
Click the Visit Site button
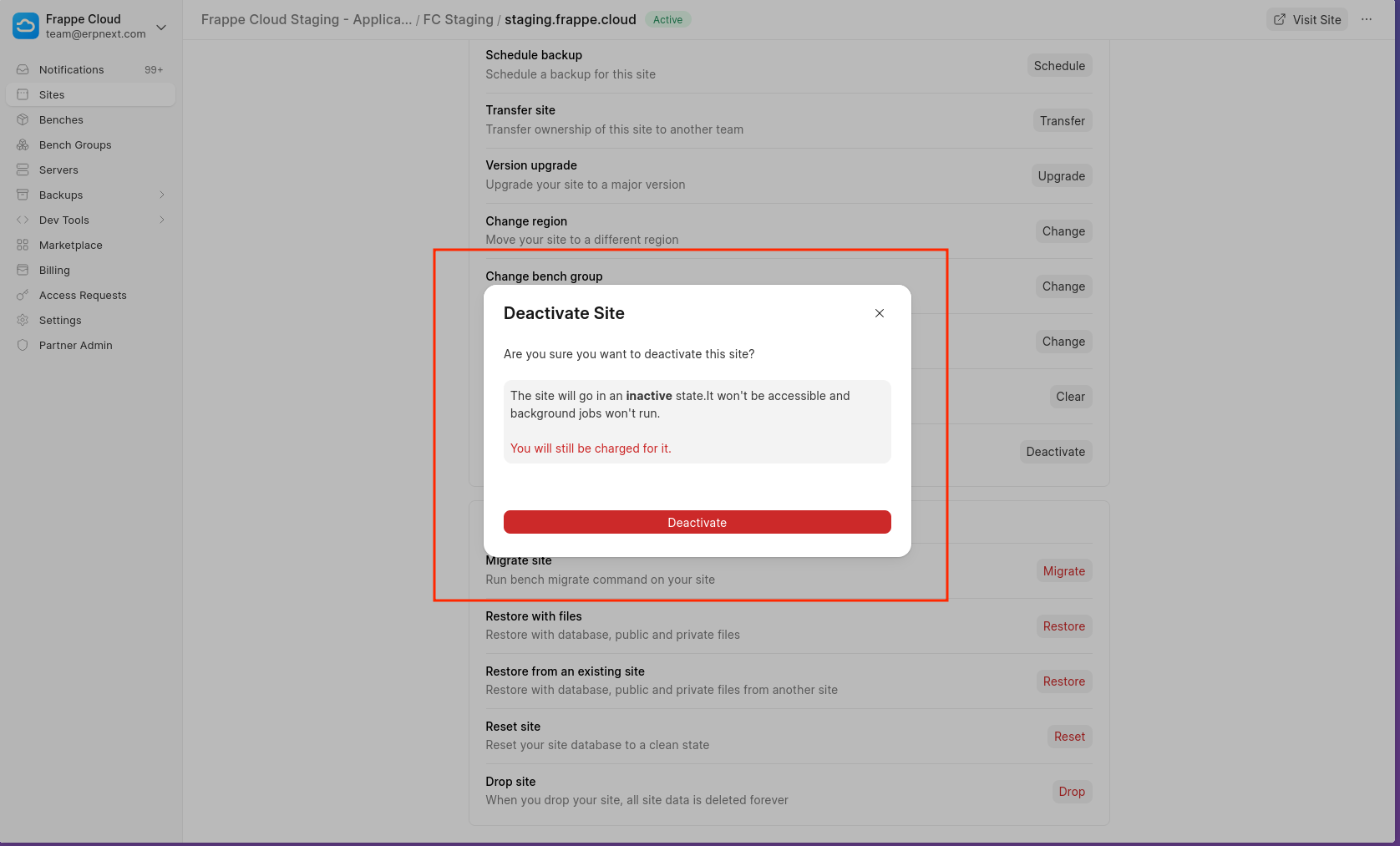click(1307, 20)
